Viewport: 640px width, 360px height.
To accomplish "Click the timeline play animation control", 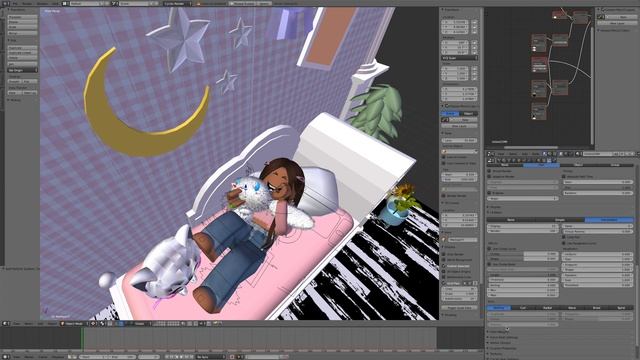I will pyautogui.click(x=181, y=357).
